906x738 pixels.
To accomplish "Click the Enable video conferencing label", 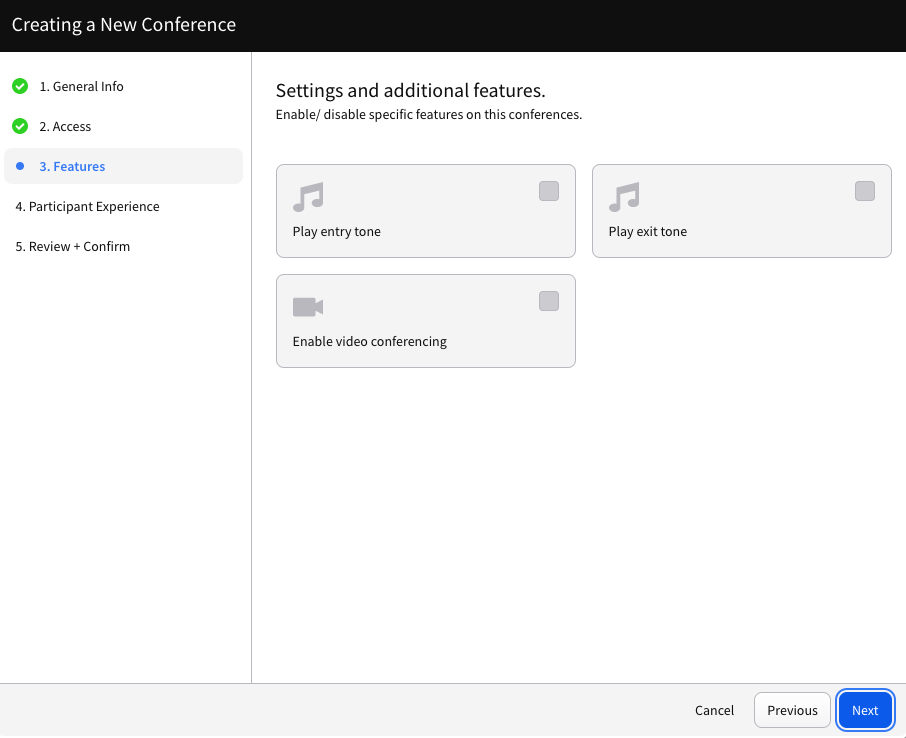I will pos(370,341).
